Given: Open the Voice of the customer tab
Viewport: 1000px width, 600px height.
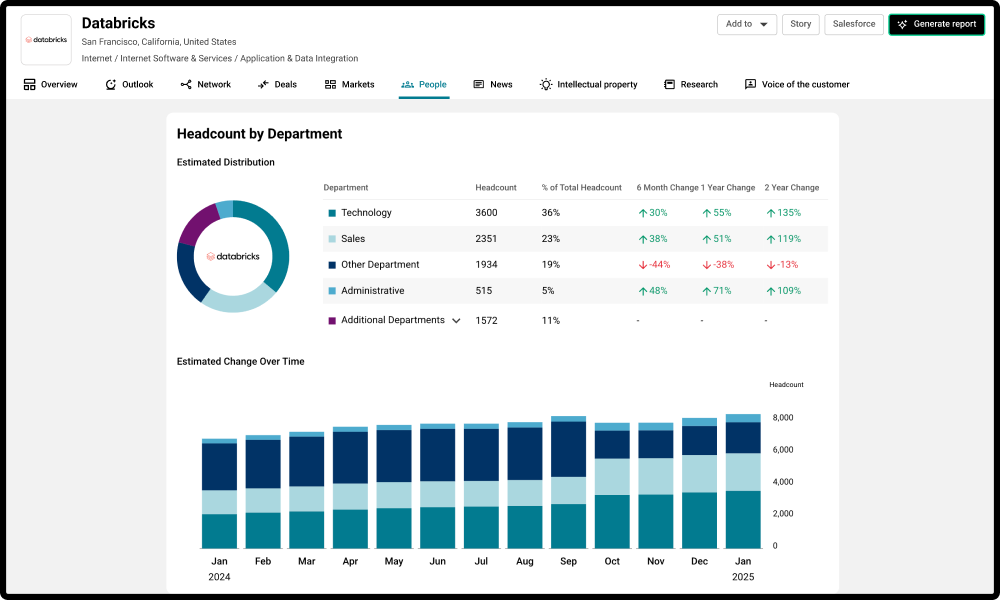Looking at the screenshot, I should coord(805,85).
